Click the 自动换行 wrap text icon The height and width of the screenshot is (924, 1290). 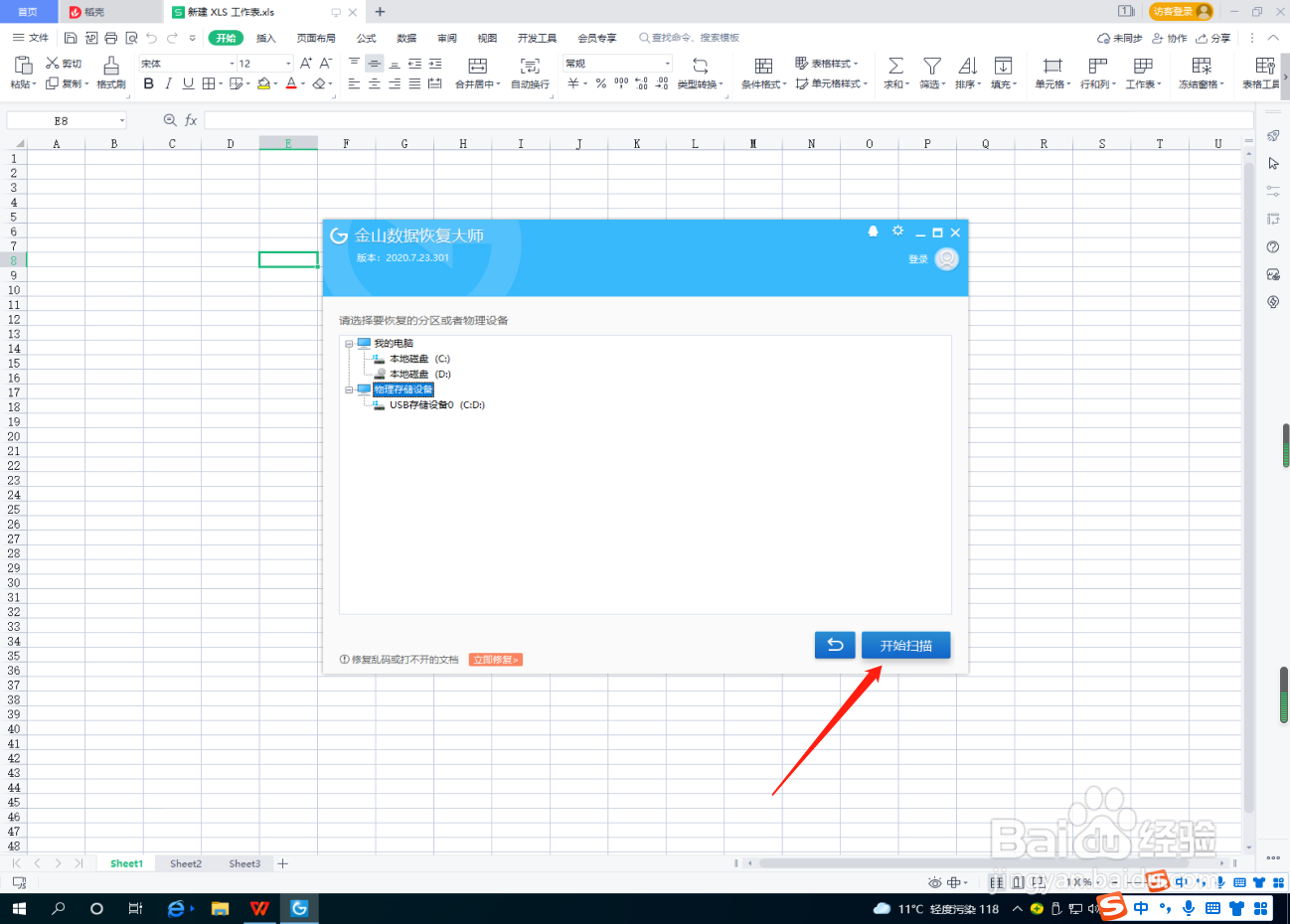click(530, 66)
